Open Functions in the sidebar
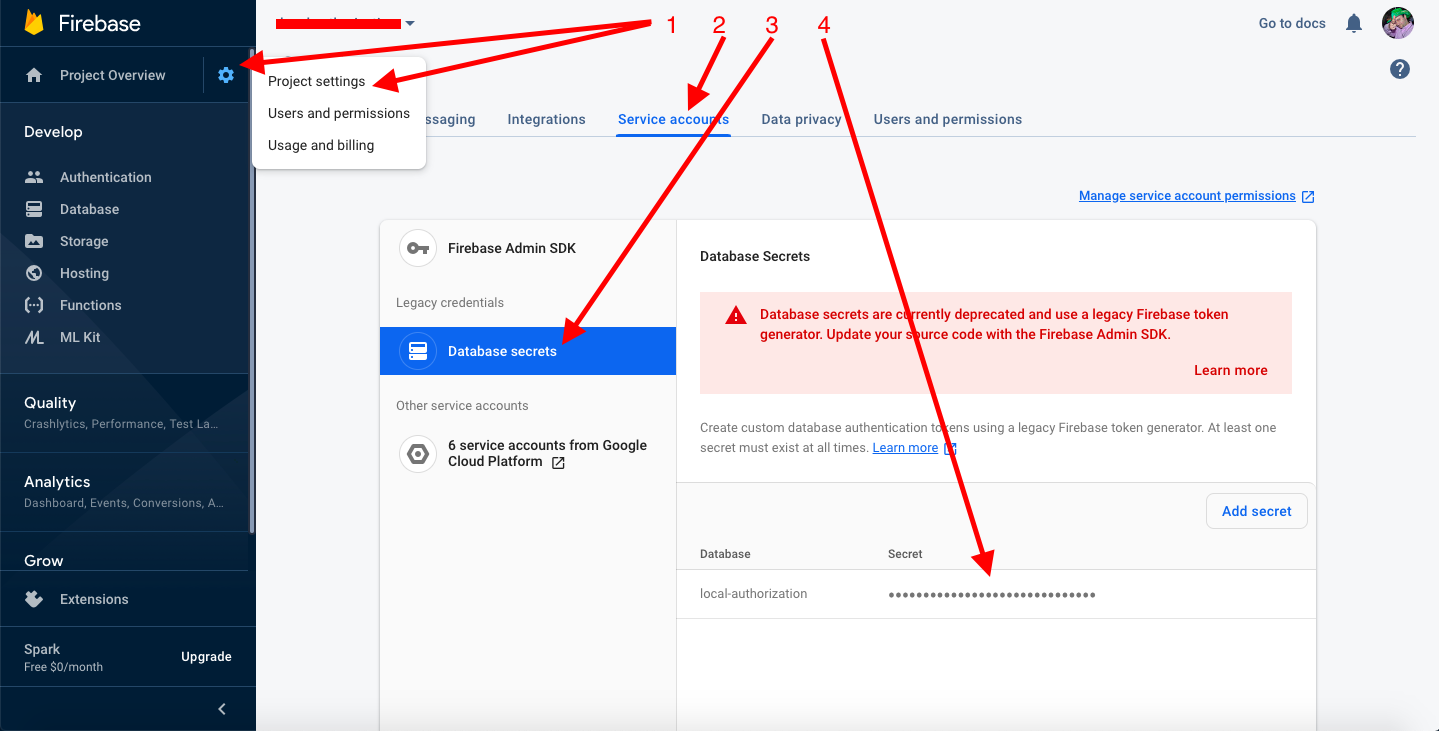This screenshot has height=731, width=1439. 90,305
